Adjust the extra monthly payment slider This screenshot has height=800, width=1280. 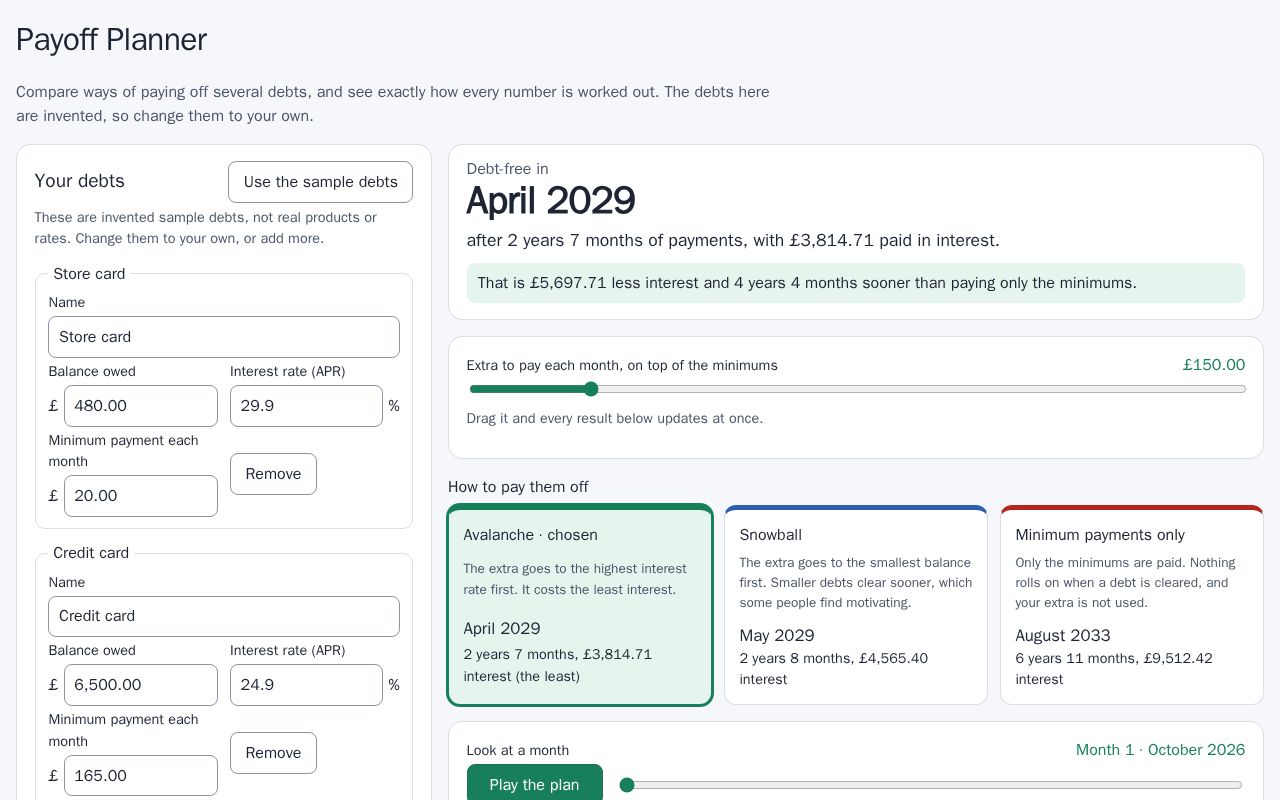click(858, 389)
